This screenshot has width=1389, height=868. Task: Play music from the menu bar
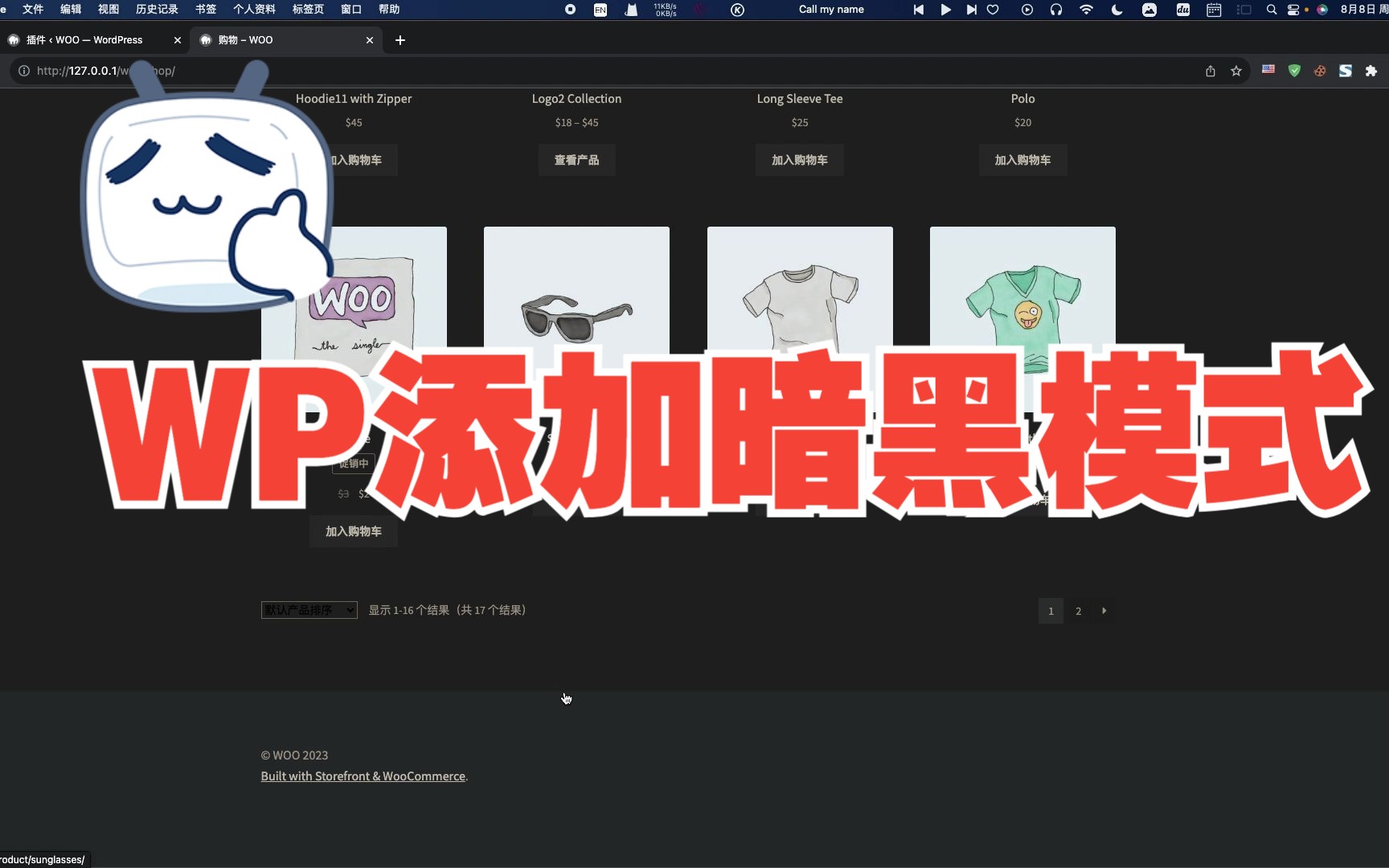point(945,10)
